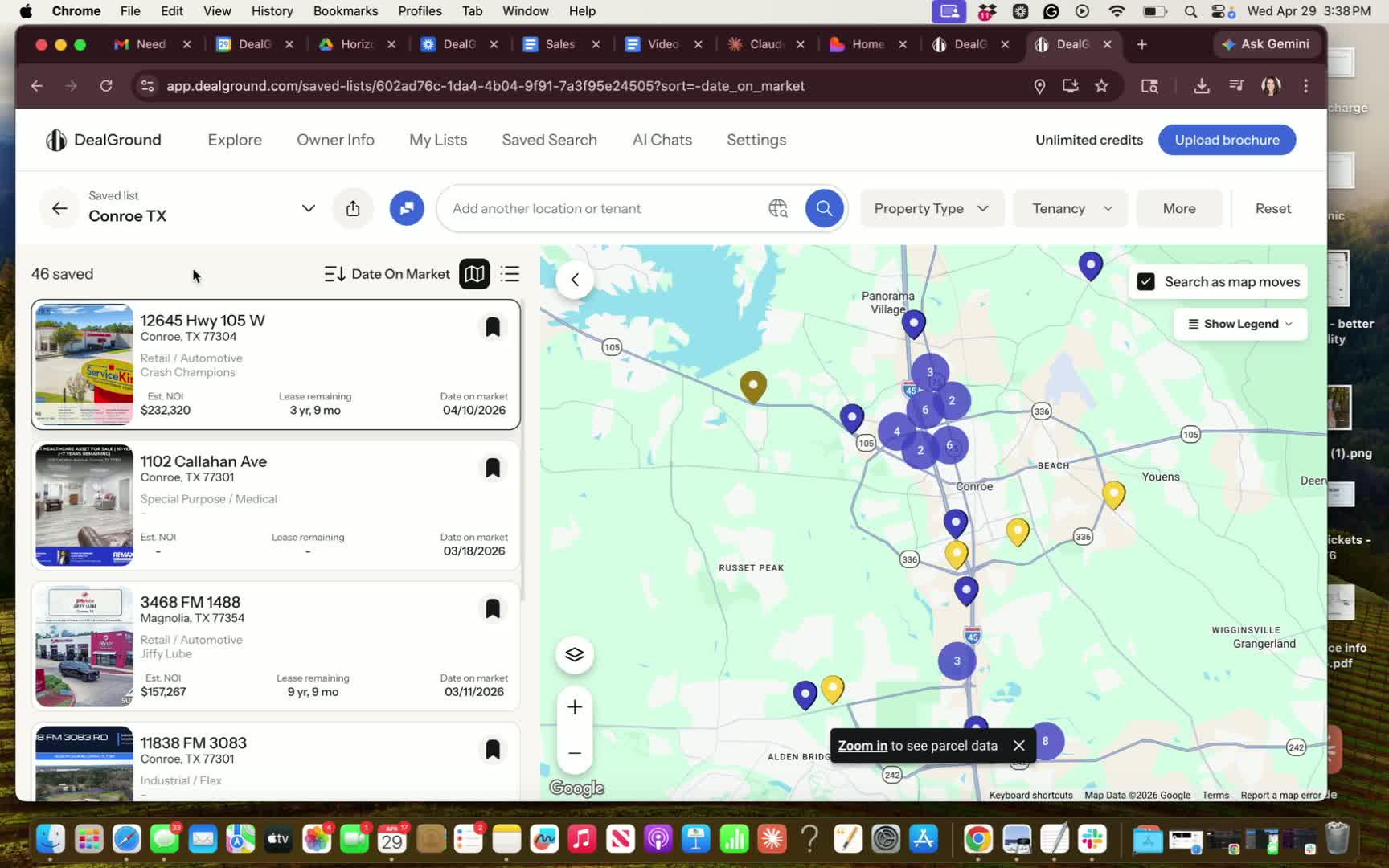Unsave 12645 Hwy 105 W bookmark
The height and width of the screenshot is (868, 1389).
pyautogui.click(x=493, y=326)
